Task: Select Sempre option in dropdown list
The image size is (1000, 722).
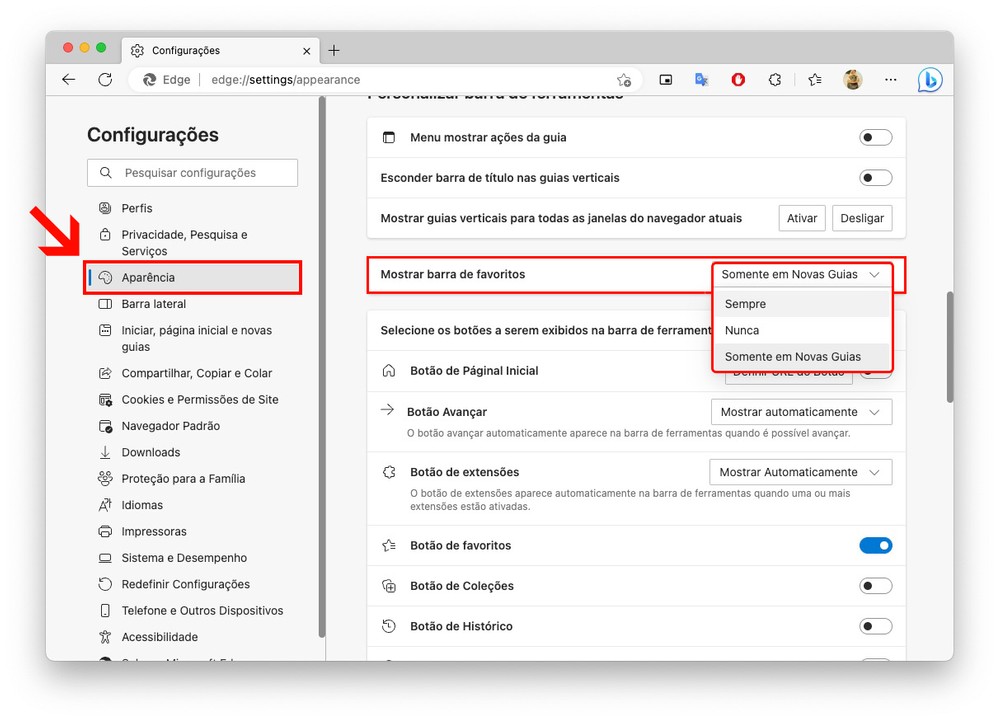Action: [x=746, y=304]
